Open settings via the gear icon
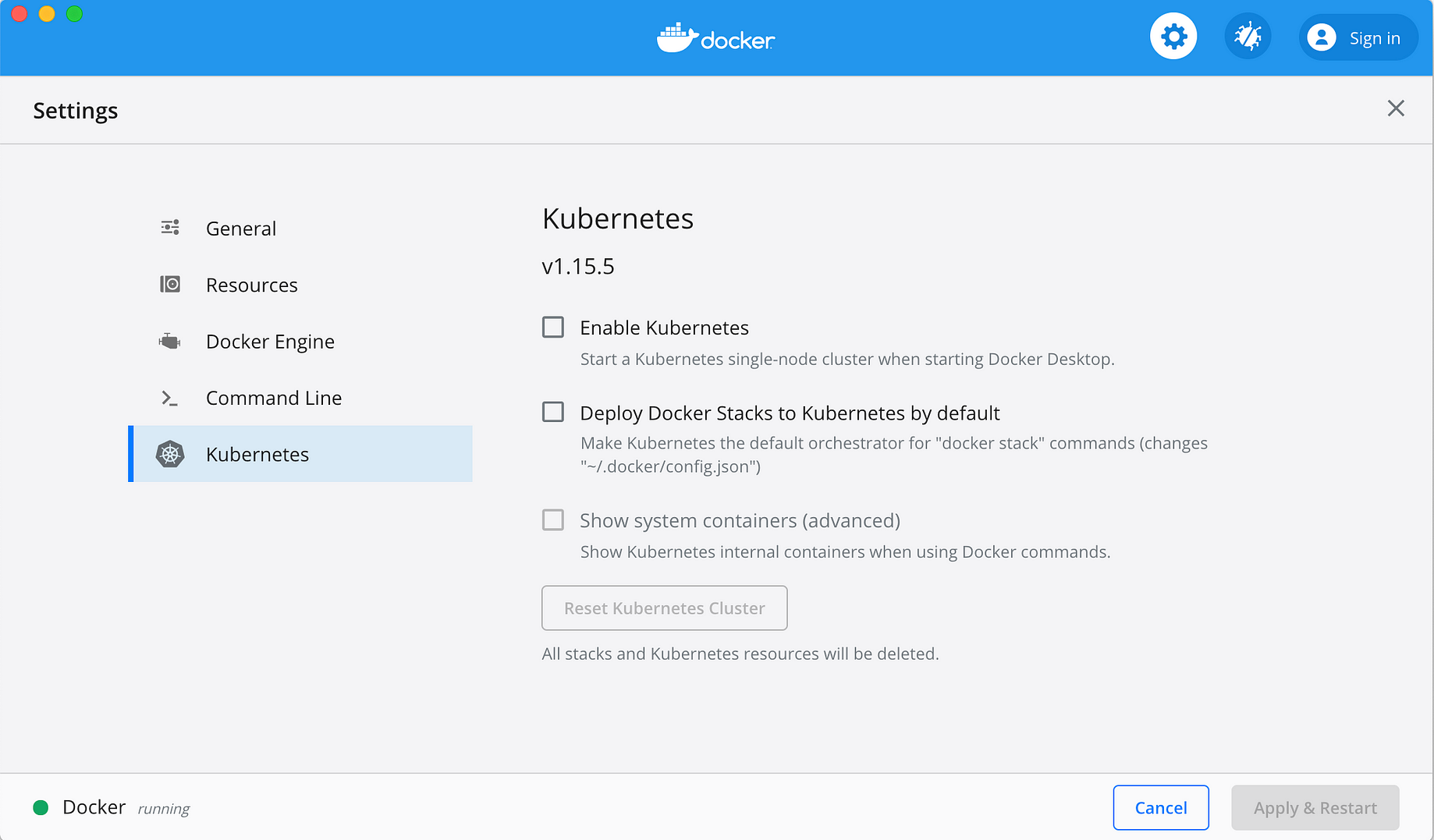 pyautogui.click(x=1173, y=37)
